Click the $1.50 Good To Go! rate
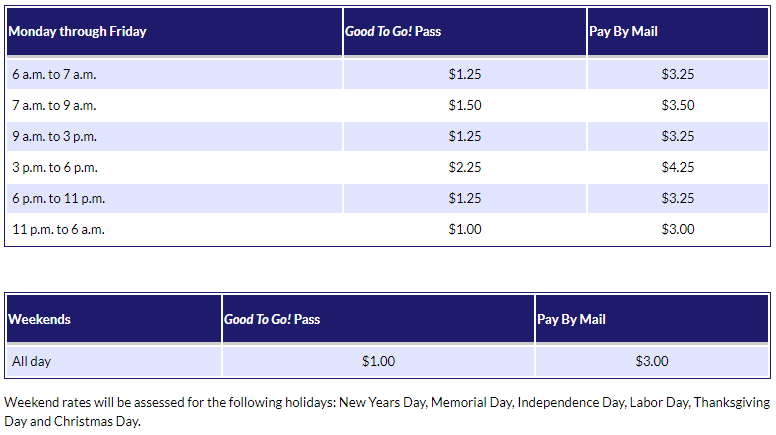Viewport: 776px width, 435px height. 465,105
